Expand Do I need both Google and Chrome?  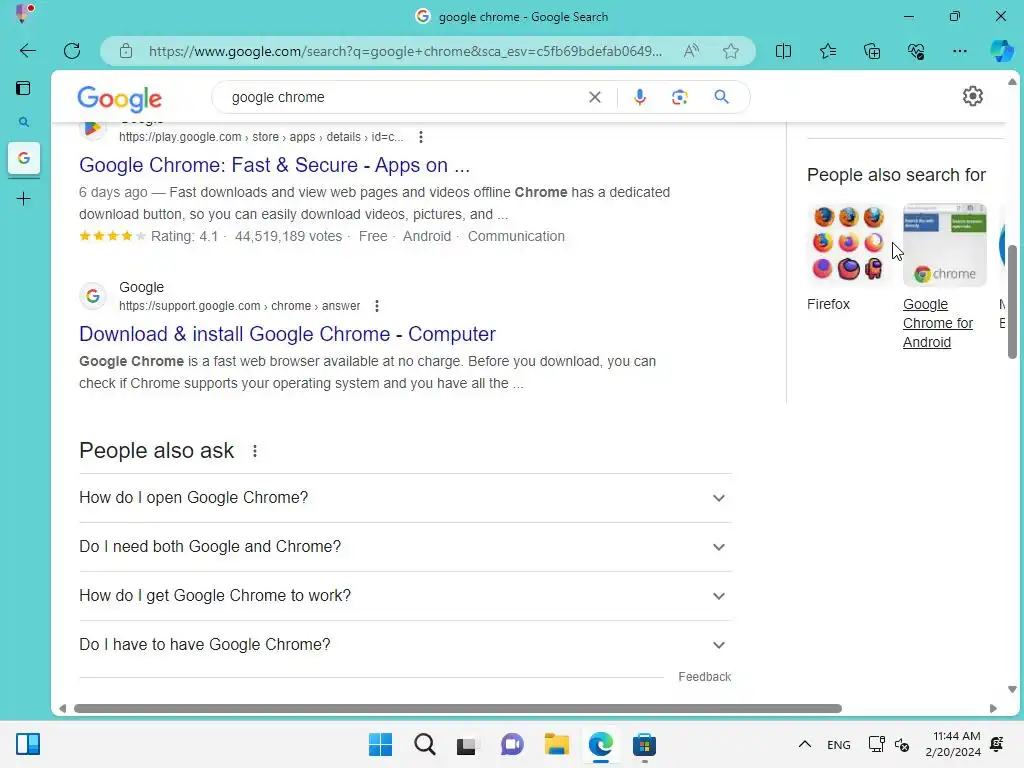point(405,547)
